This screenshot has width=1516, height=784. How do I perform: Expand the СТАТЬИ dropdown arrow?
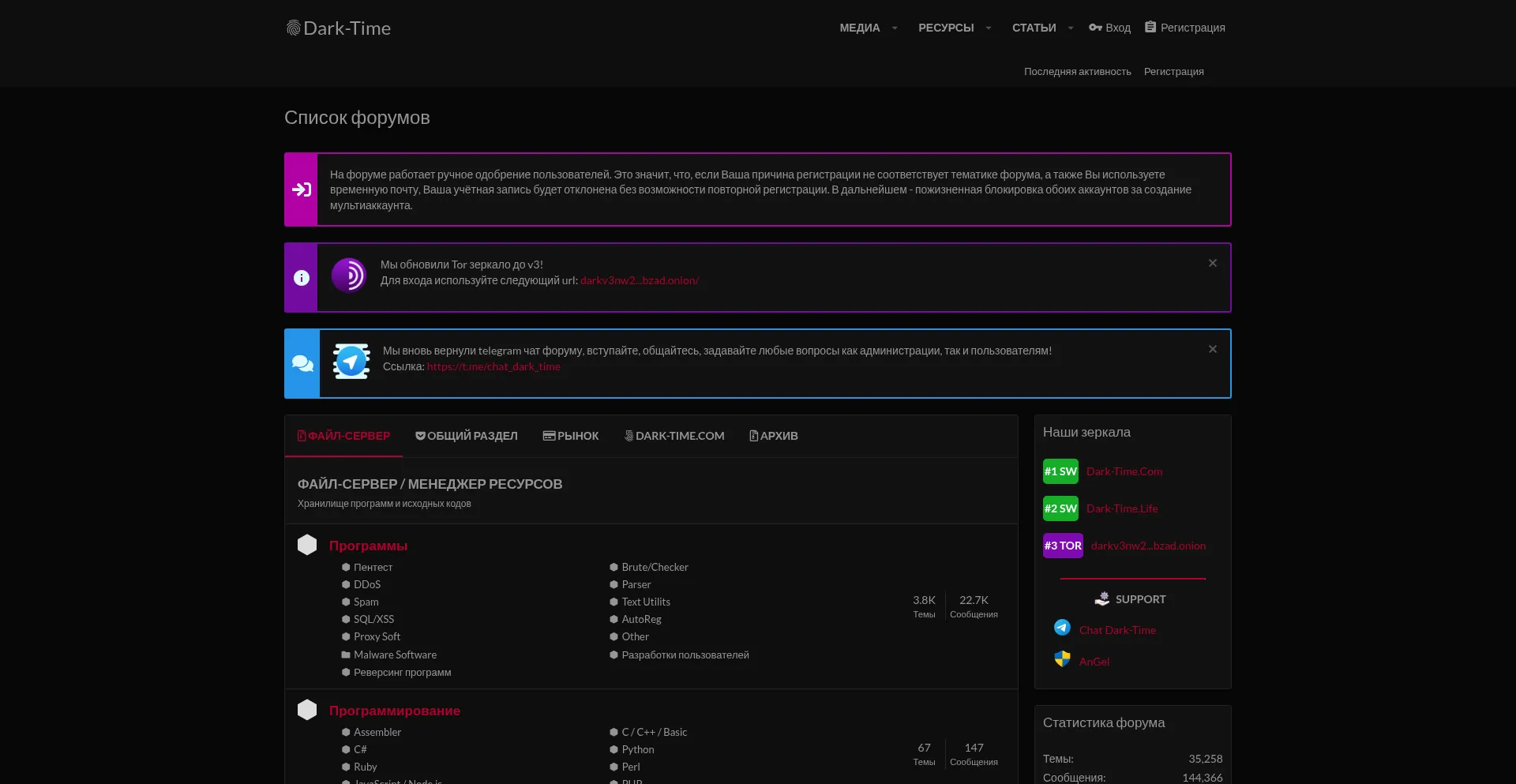[1071, 28]
